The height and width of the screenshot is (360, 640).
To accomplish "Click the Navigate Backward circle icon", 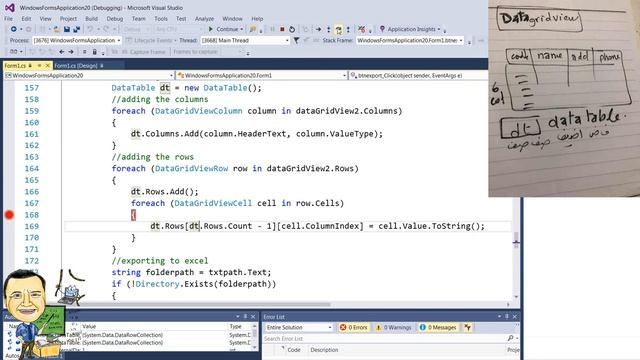I will pyautogui.click(x=13, y=29).
